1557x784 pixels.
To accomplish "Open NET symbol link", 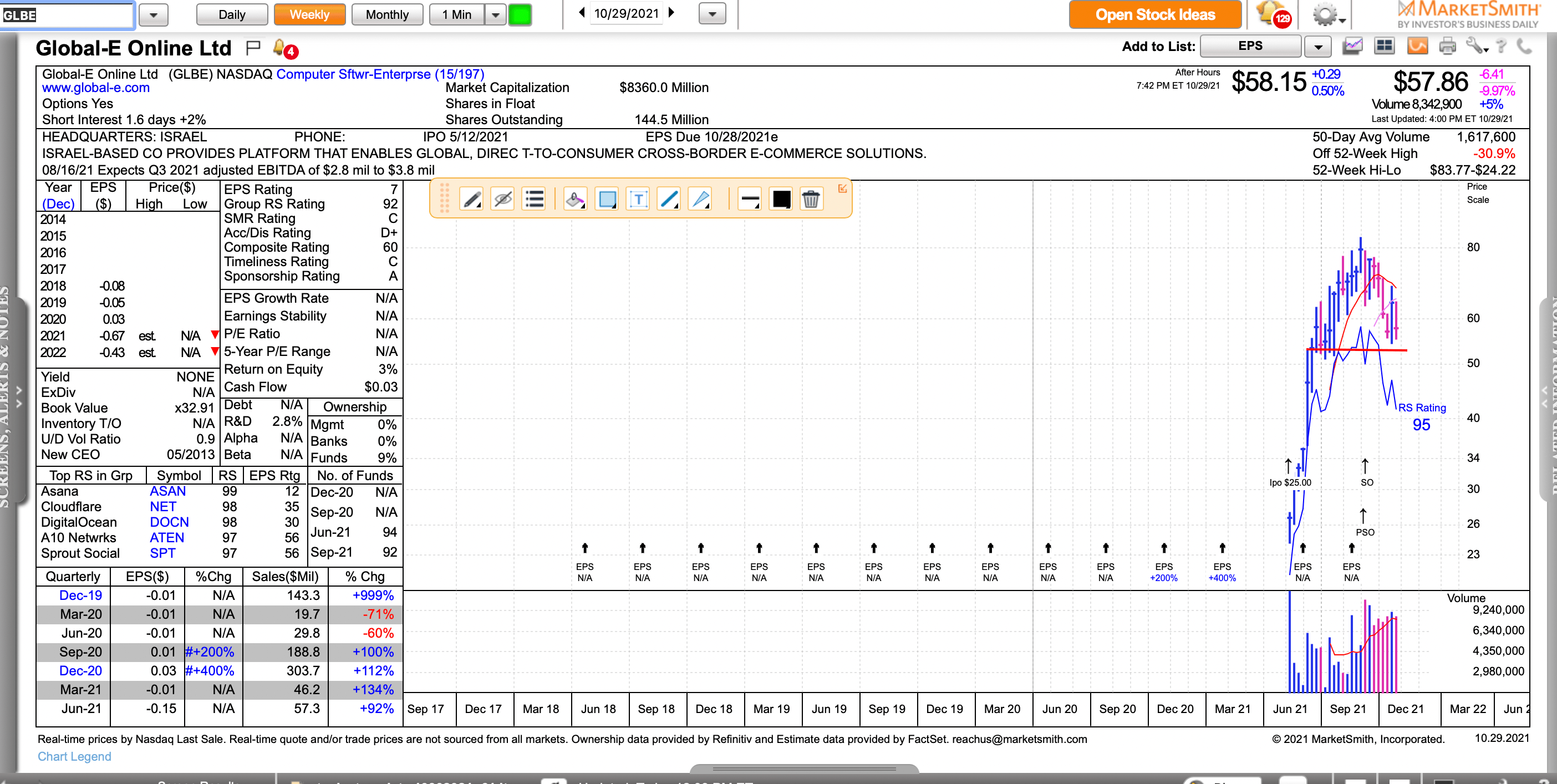I will coord(162,507).
